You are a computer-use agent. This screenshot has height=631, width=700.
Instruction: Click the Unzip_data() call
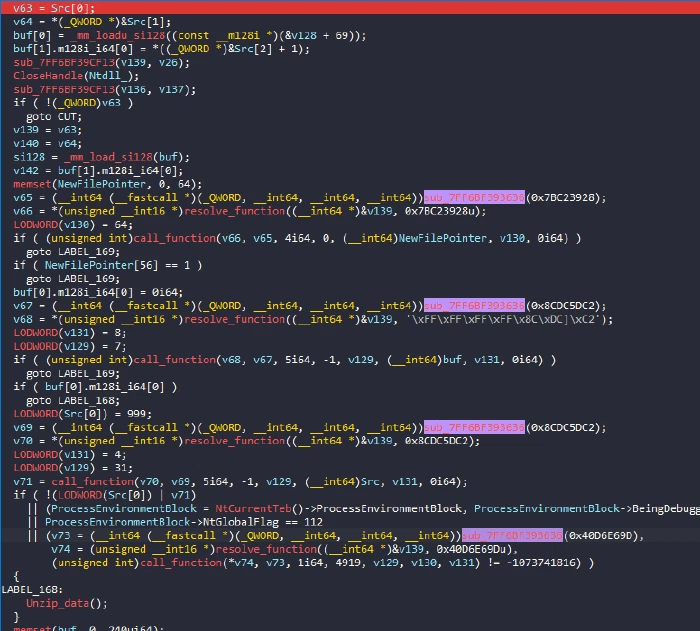tap(67, 603)
